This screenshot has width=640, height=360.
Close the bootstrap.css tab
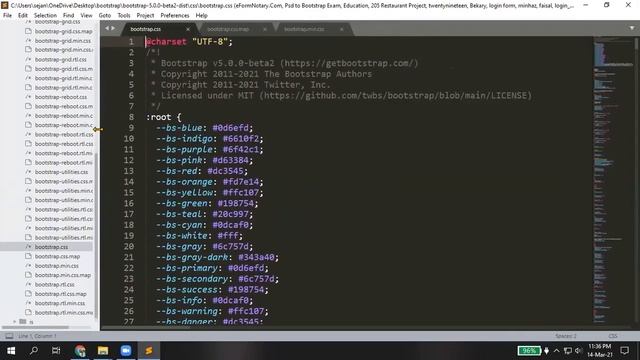tap(188, 29)
